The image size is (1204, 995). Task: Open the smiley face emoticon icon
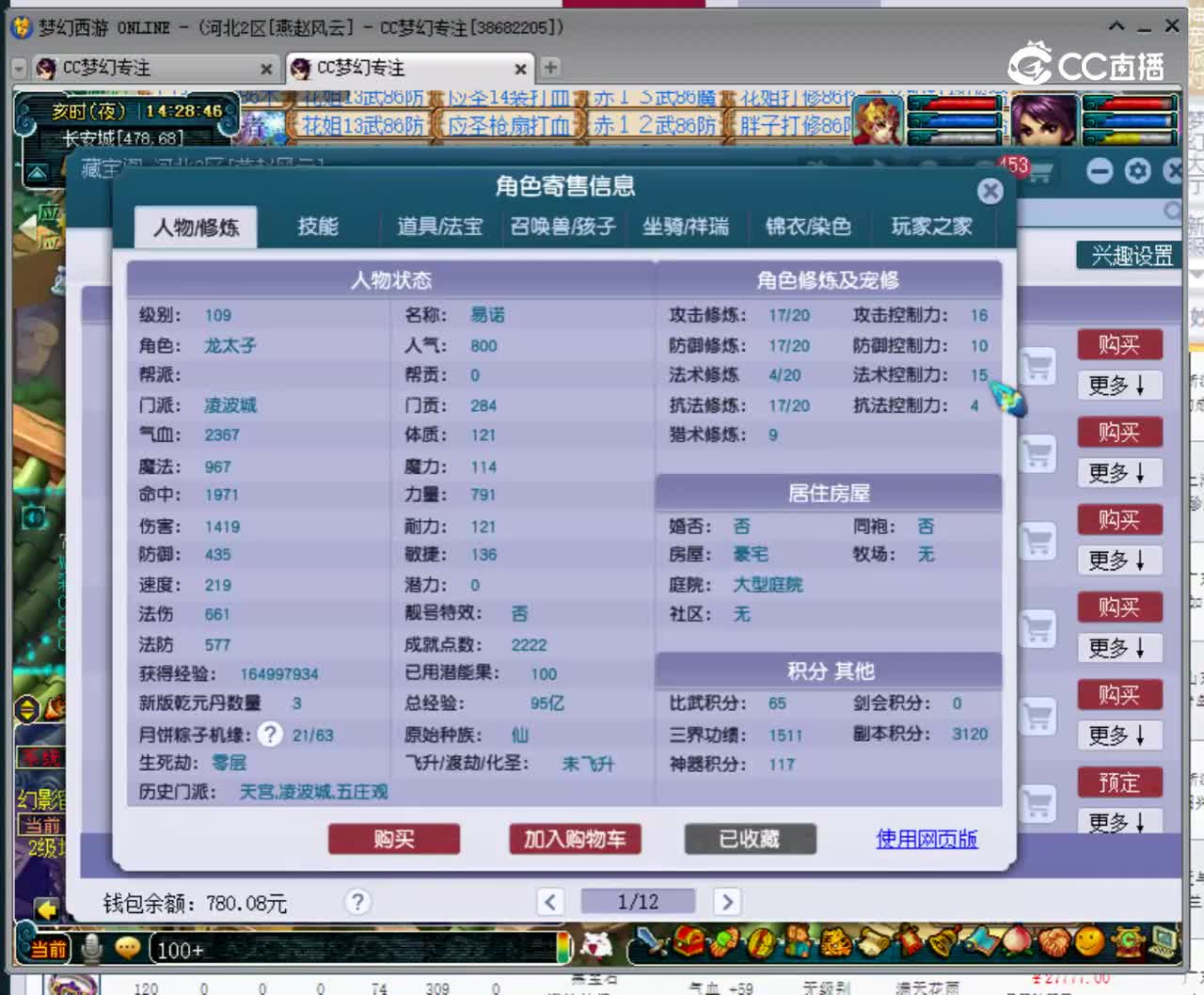tap(1089, 941)
